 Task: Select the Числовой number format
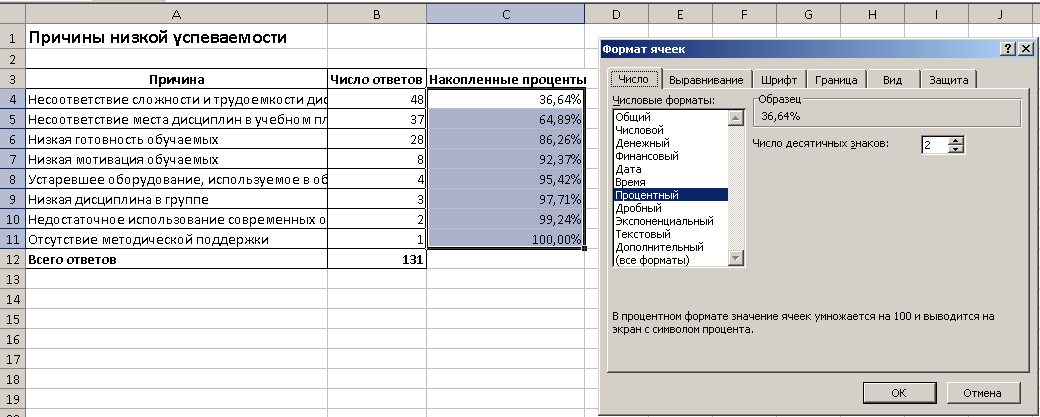pyautogui.click(x=671, y=130)
